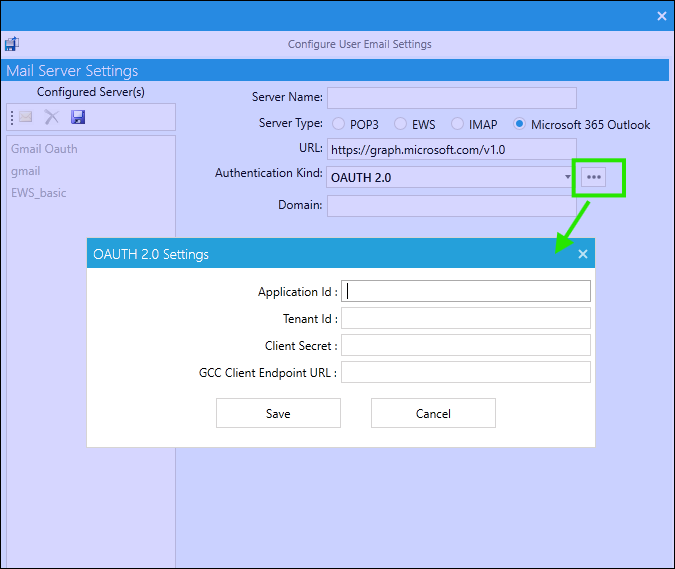Screen dimensions: 675x569
Task: Click the toolbar grip handle in Configured Servers
Action: point(12,117)
